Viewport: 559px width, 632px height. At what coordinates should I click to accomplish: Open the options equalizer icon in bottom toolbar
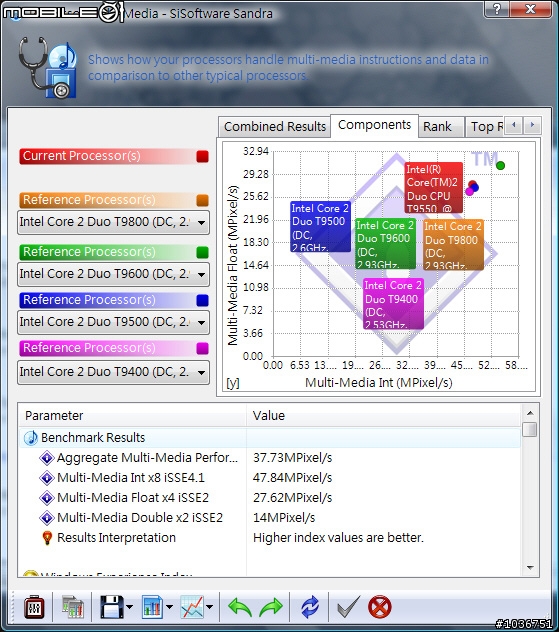[x=34, y=607]
